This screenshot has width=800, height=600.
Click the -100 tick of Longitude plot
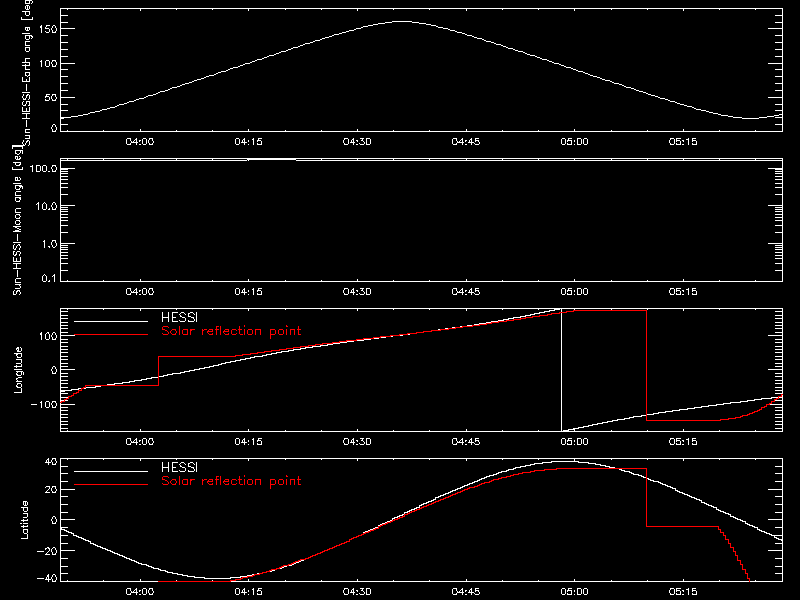tap(43, 404)
